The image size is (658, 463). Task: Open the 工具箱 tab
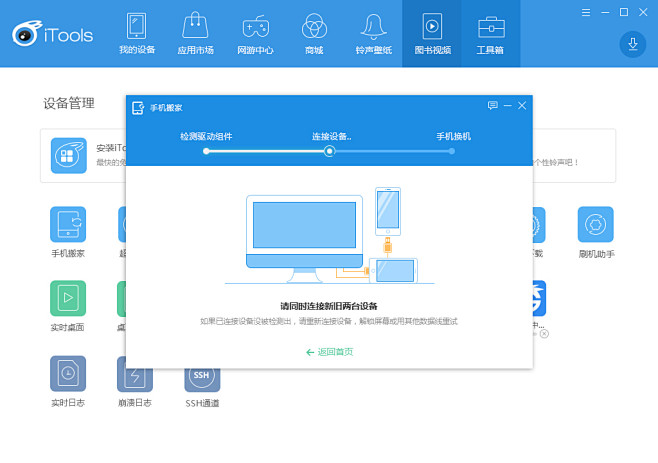point(491,34)
